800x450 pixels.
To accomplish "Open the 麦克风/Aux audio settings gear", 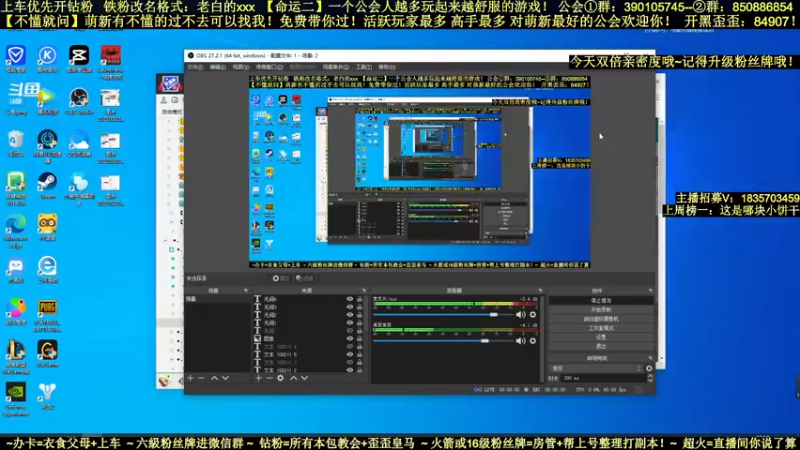I will (x=533, y=315).
